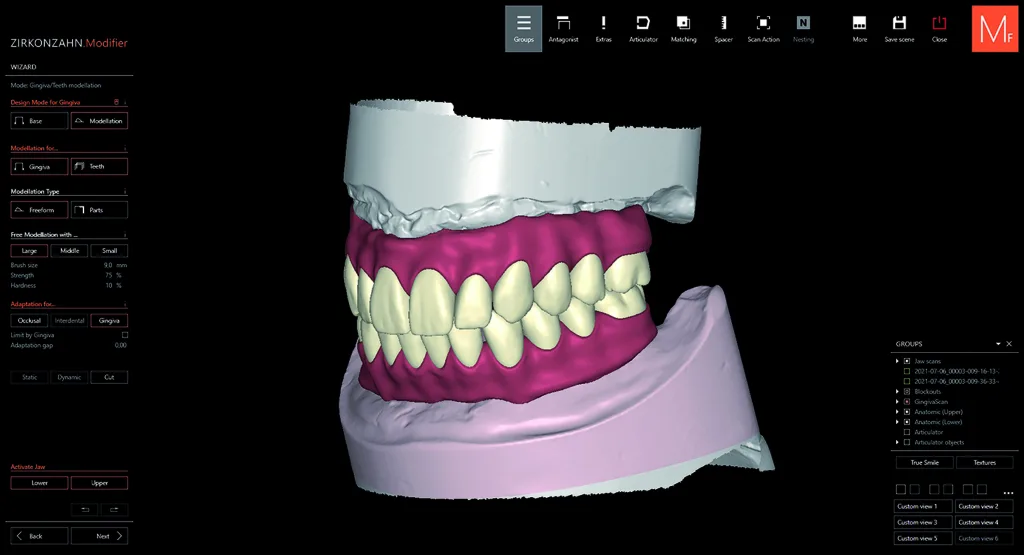
Task: Open the Articulator tool
Action: click(x=643, y=29)
